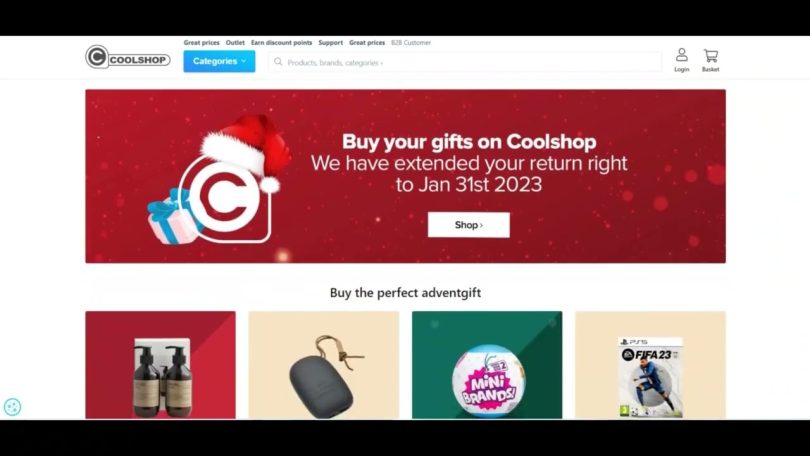Open the B2B Customer link
This screenshot has width=810, height=456.
(x=411, y=43)
